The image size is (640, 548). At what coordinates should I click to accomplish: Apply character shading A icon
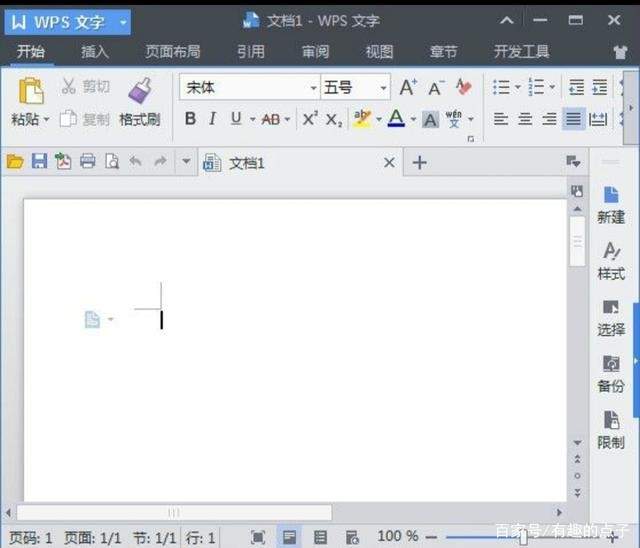430,120
